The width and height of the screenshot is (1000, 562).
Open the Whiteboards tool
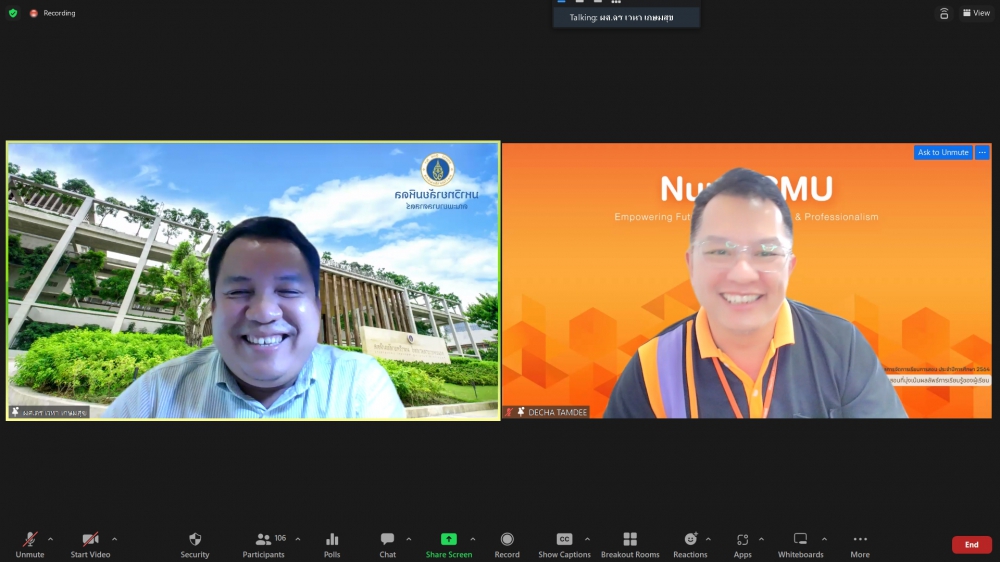[800, 544]
